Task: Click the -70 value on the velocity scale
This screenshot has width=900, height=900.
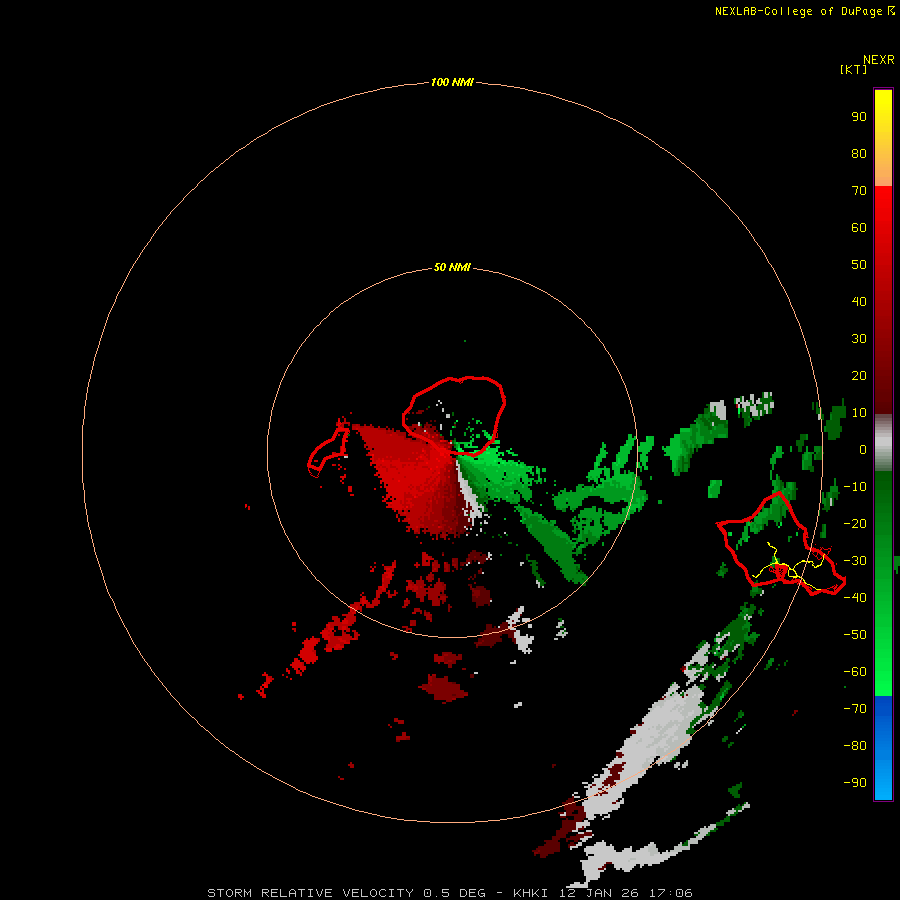Action: 855,708
